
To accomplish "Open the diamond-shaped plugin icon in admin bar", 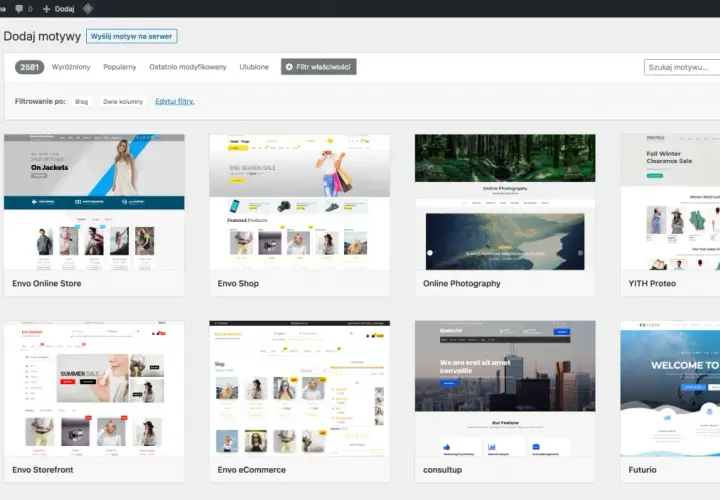I will pos(88,8).
